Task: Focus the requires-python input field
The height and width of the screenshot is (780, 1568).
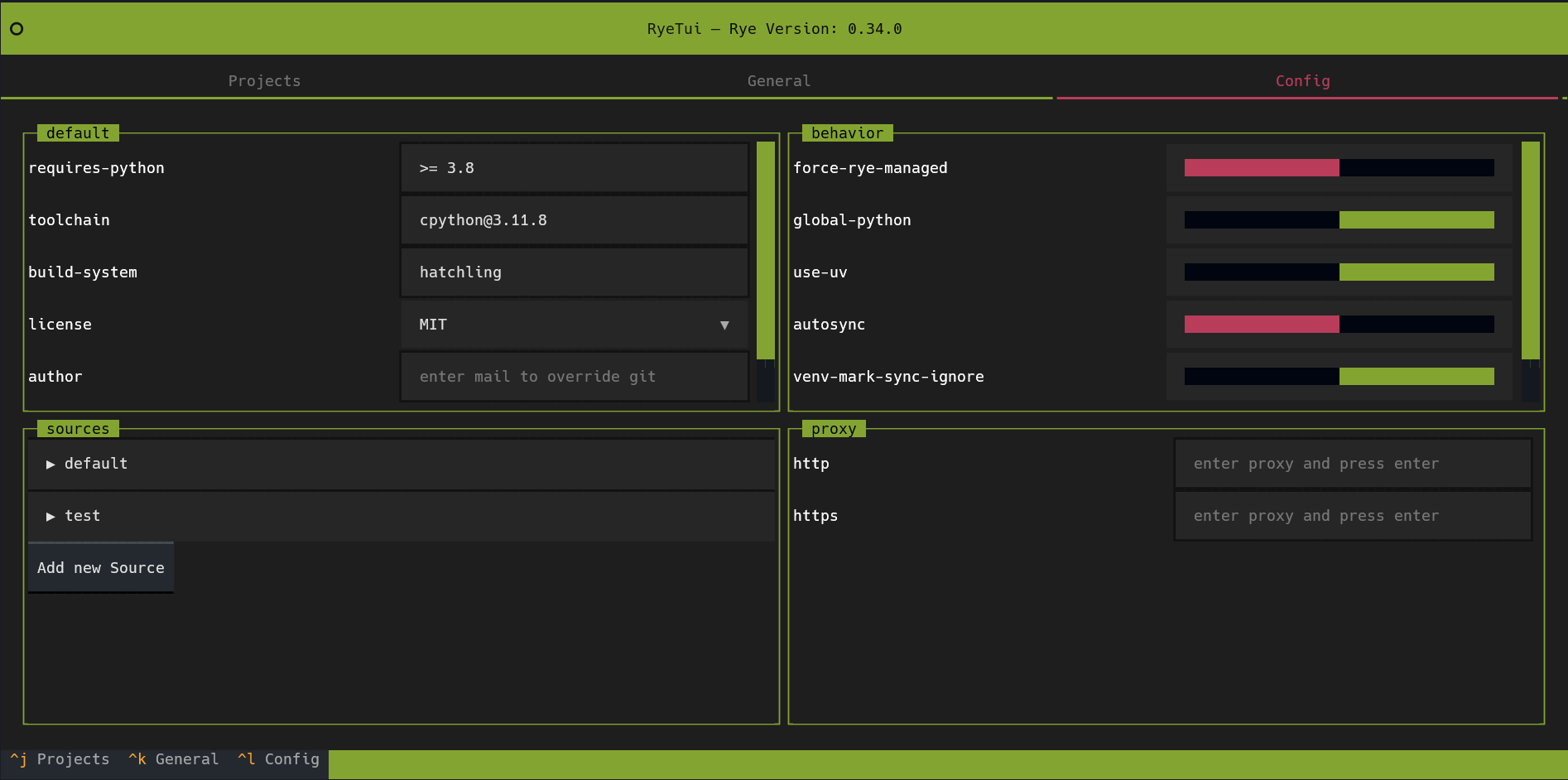Action: pos(575,168)
